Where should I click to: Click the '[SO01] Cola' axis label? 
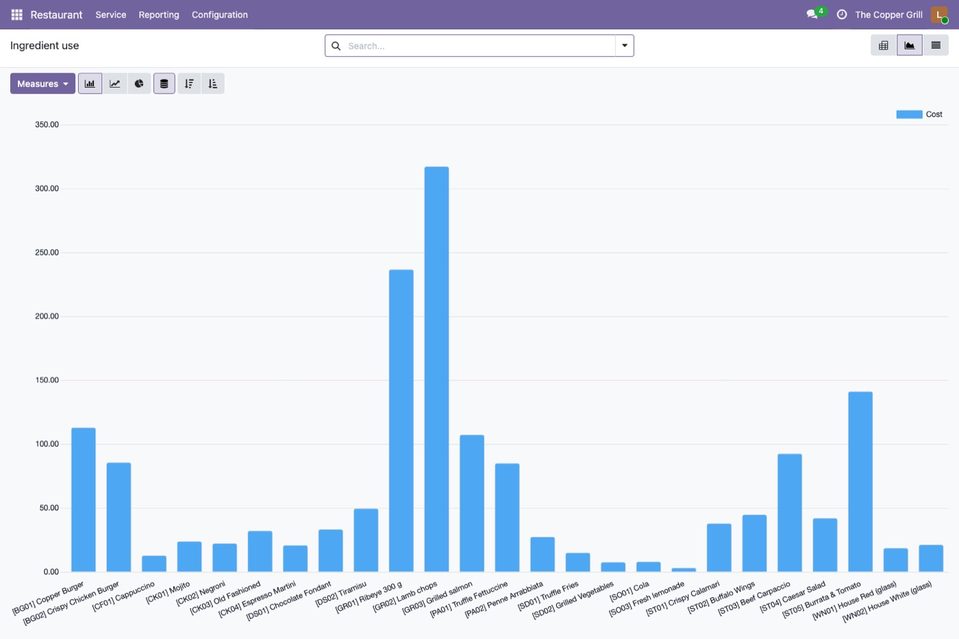point(629,591)
